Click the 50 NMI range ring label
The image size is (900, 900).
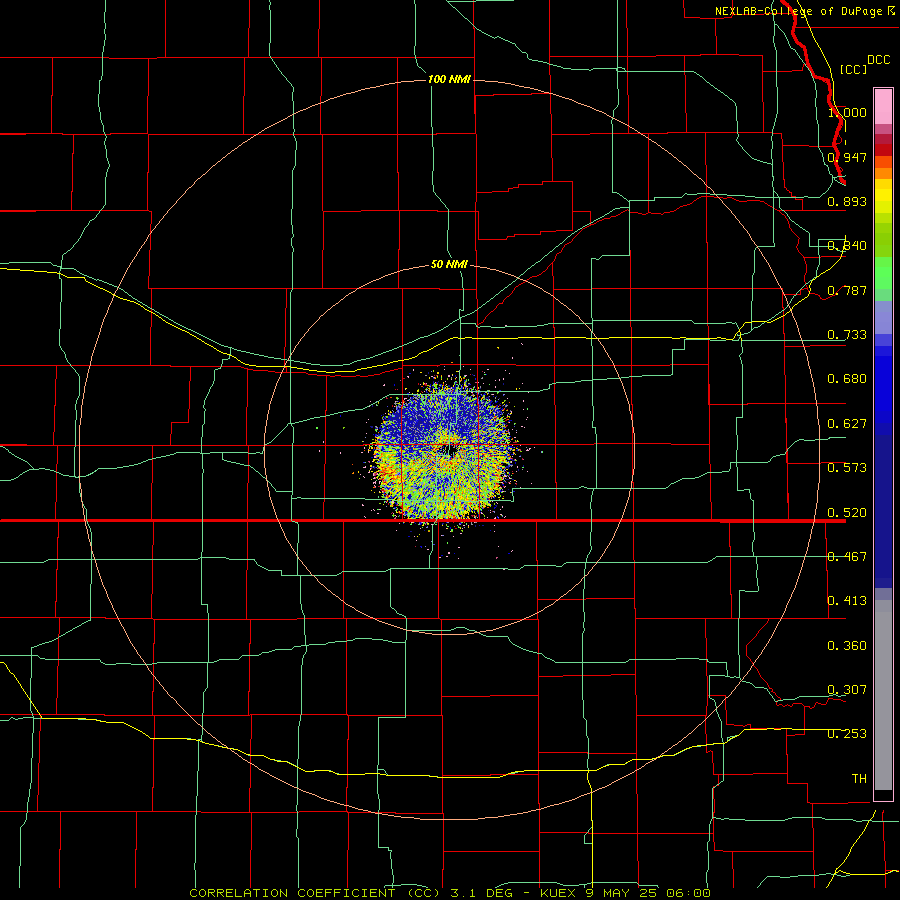click(x=449, y=264)
